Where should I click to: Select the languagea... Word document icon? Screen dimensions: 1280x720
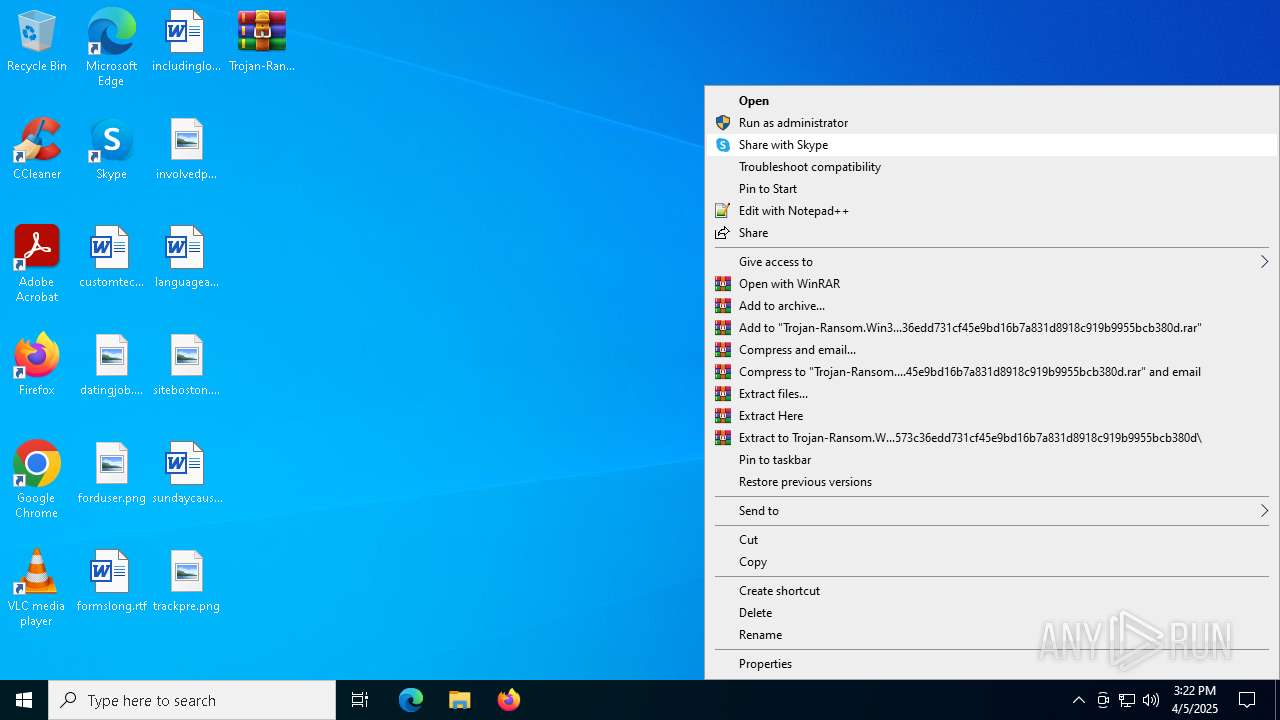186,257
